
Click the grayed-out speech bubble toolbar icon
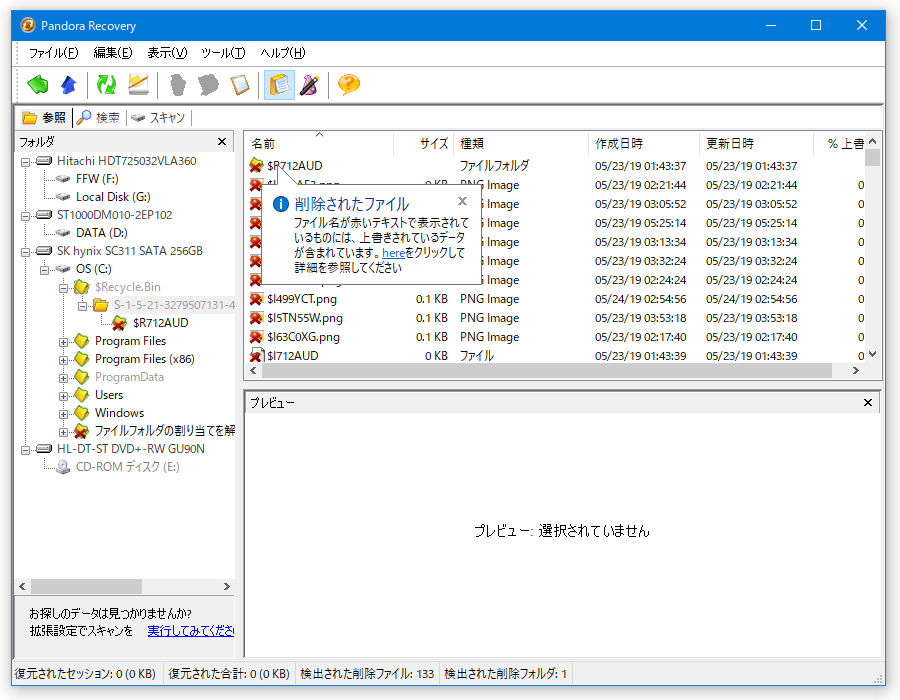point(208,85)
